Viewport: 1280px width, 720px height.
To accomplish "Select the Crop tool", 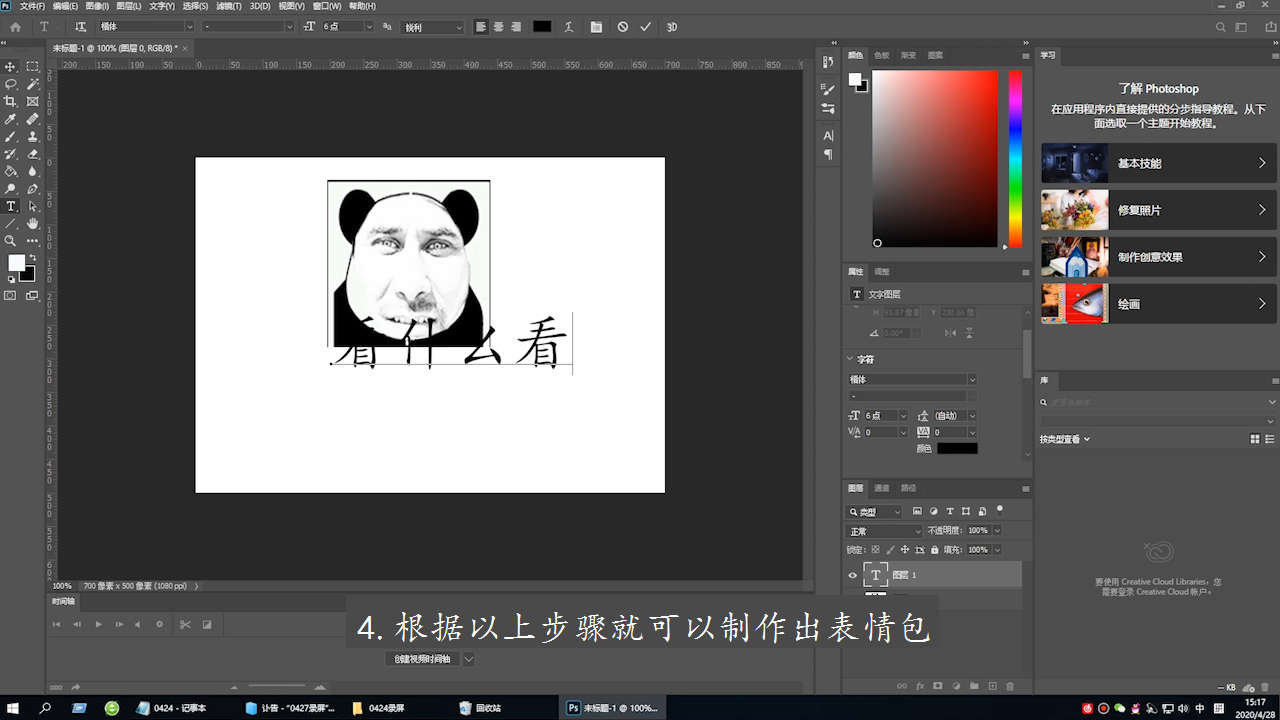I will coord(11,102).
